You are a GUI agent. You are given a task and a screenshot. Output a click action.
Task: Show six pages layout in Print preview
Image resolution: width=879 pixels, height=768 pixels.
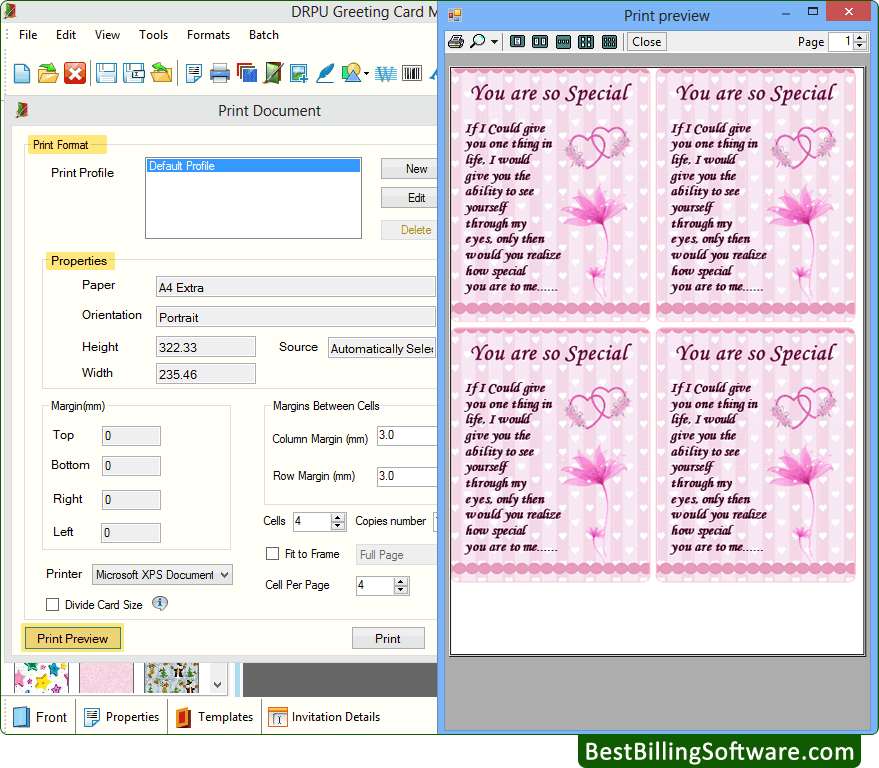[x=609, y=41]
